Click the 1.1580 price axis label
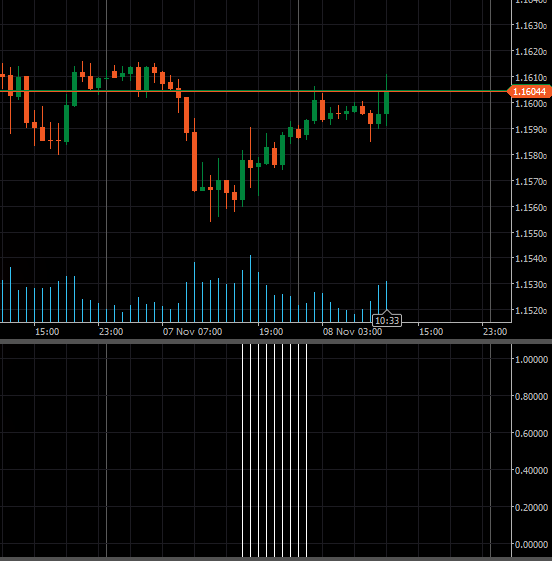 (x=531, y=156)
